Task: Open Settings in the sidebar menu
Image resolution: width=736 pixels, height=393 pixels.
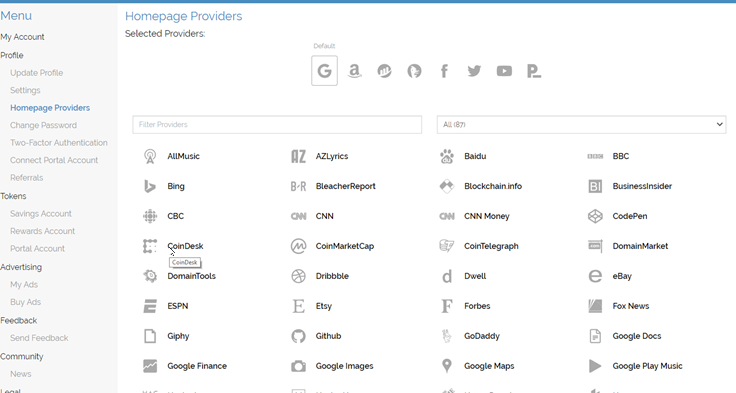Action: 25,90
